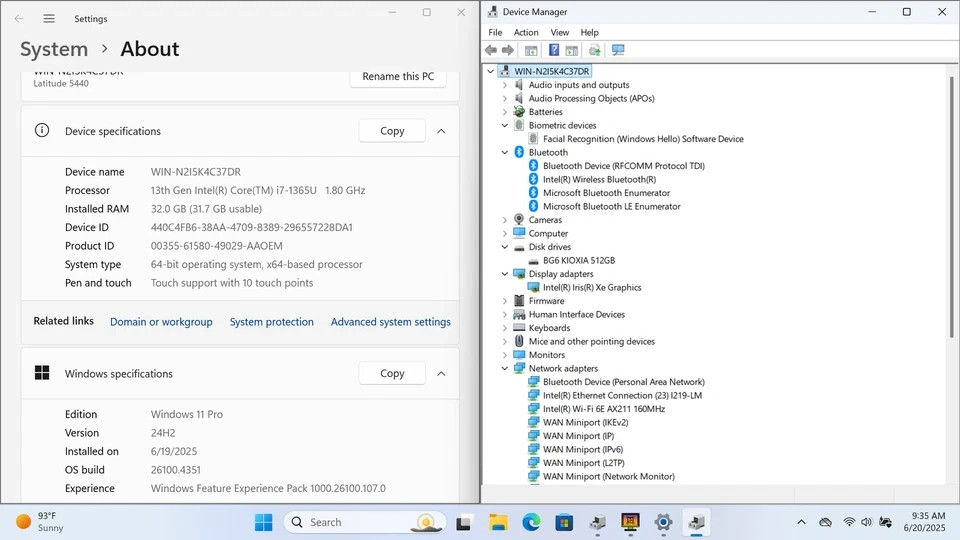Screen dimensions: 960x540
Task: Collapse the Device specifications section
Action: (x=441, y=131)
